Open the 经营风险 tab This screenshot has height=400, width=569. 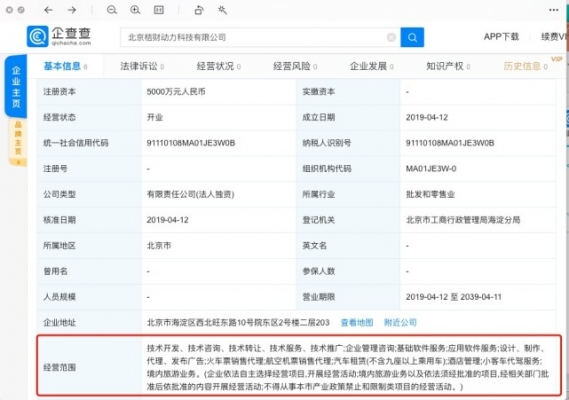[x=295, y=66]
